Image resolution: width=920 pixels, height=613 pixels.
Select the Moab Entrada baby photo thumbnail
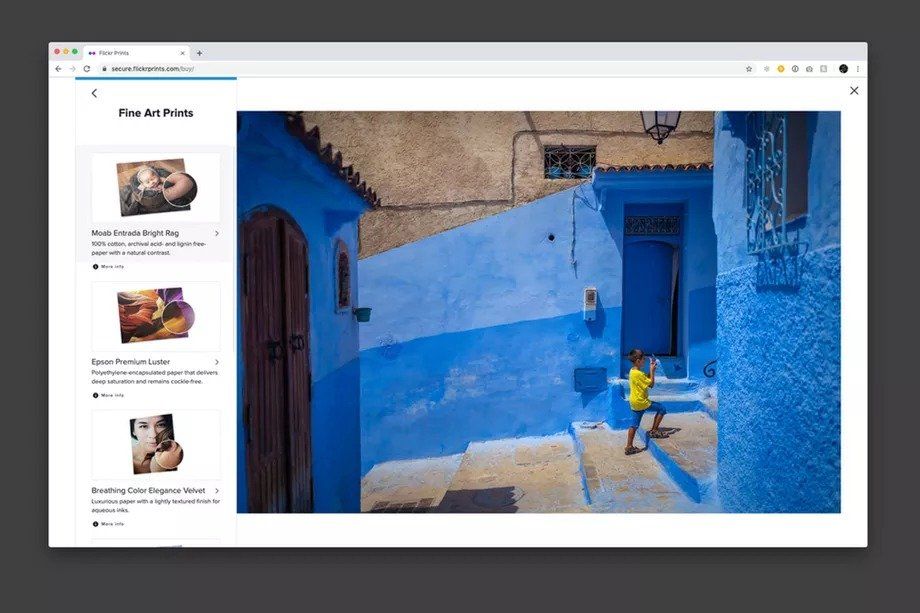pyautogui.click(x=155, y=187)
